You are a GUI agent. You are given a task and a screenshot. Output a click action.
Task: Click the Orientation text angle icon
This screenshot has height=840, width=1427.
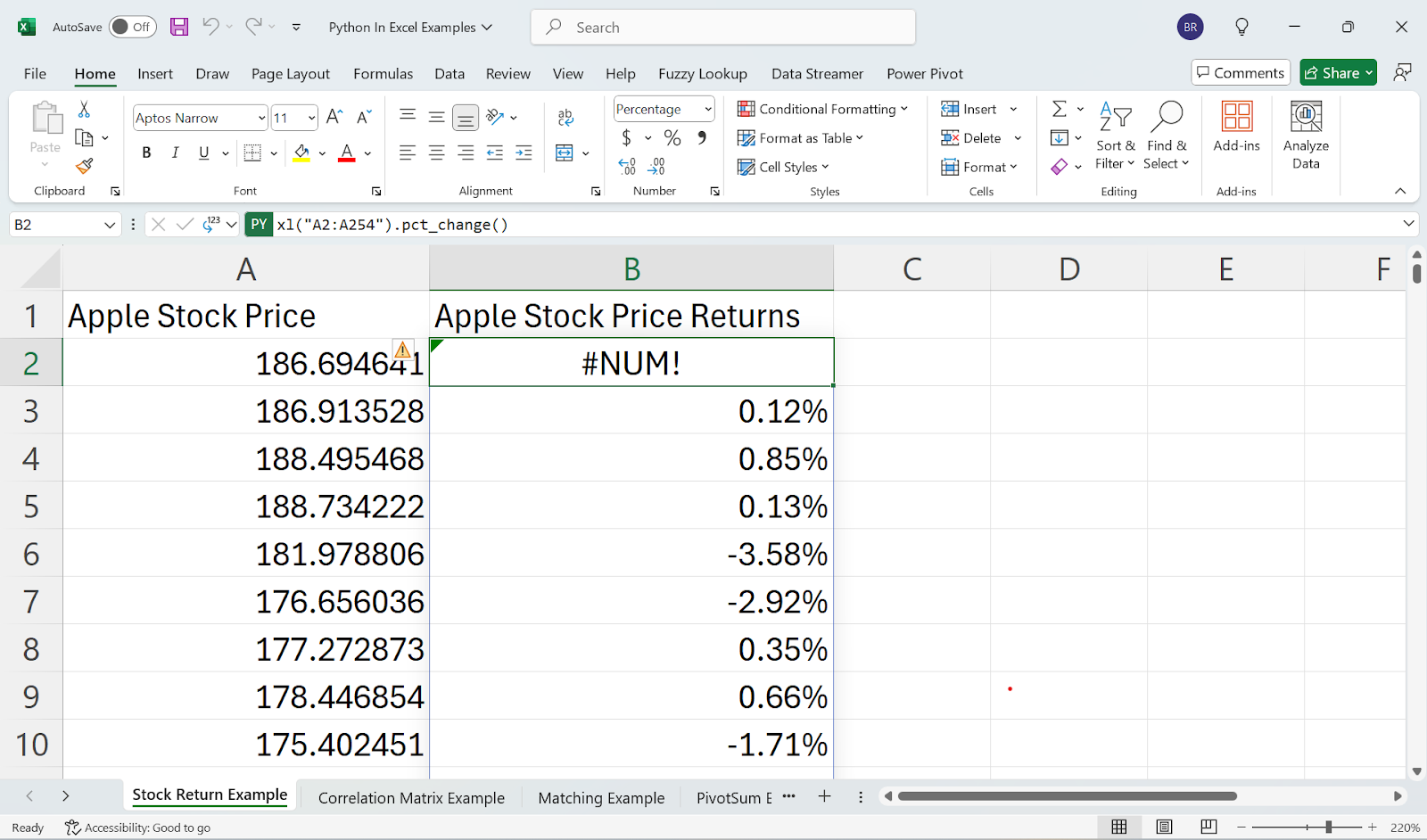[495, 117]
